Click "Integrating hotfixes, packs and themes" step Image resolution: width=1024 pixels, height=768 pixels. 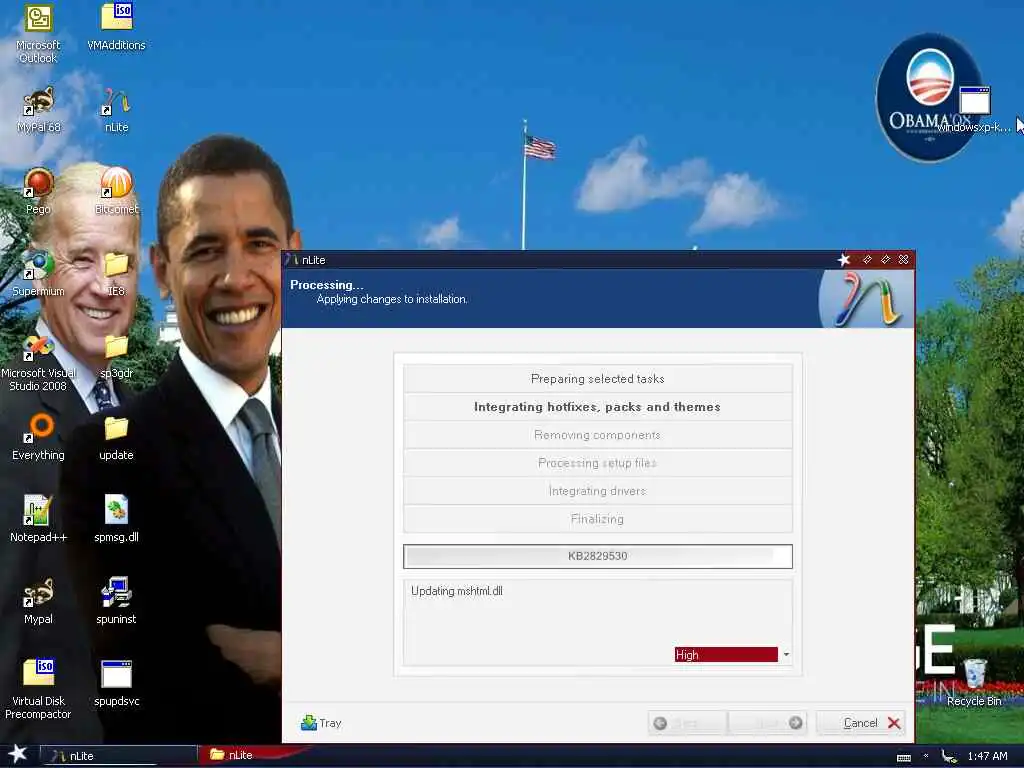coord(598,407)
